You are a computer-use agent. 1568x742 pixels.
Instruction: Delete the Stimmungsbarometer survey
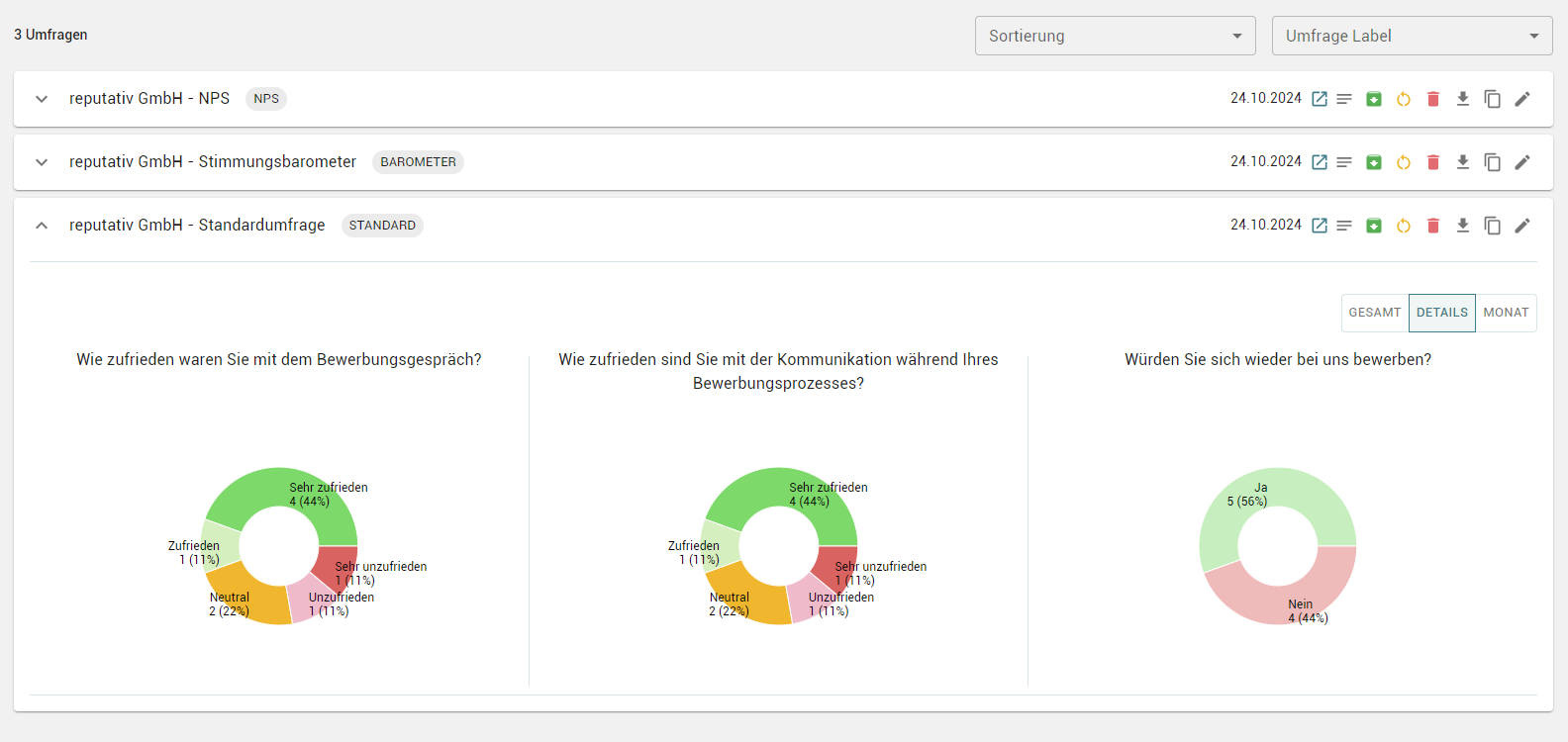[x=1433, y=162]
